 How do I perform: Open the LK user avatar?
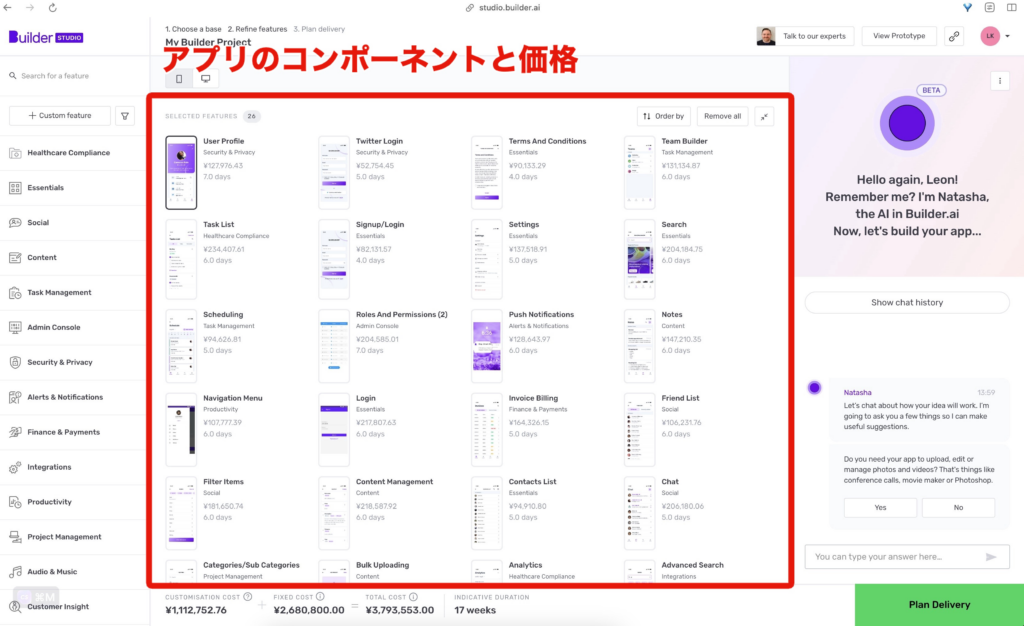[x=990, y=36]
